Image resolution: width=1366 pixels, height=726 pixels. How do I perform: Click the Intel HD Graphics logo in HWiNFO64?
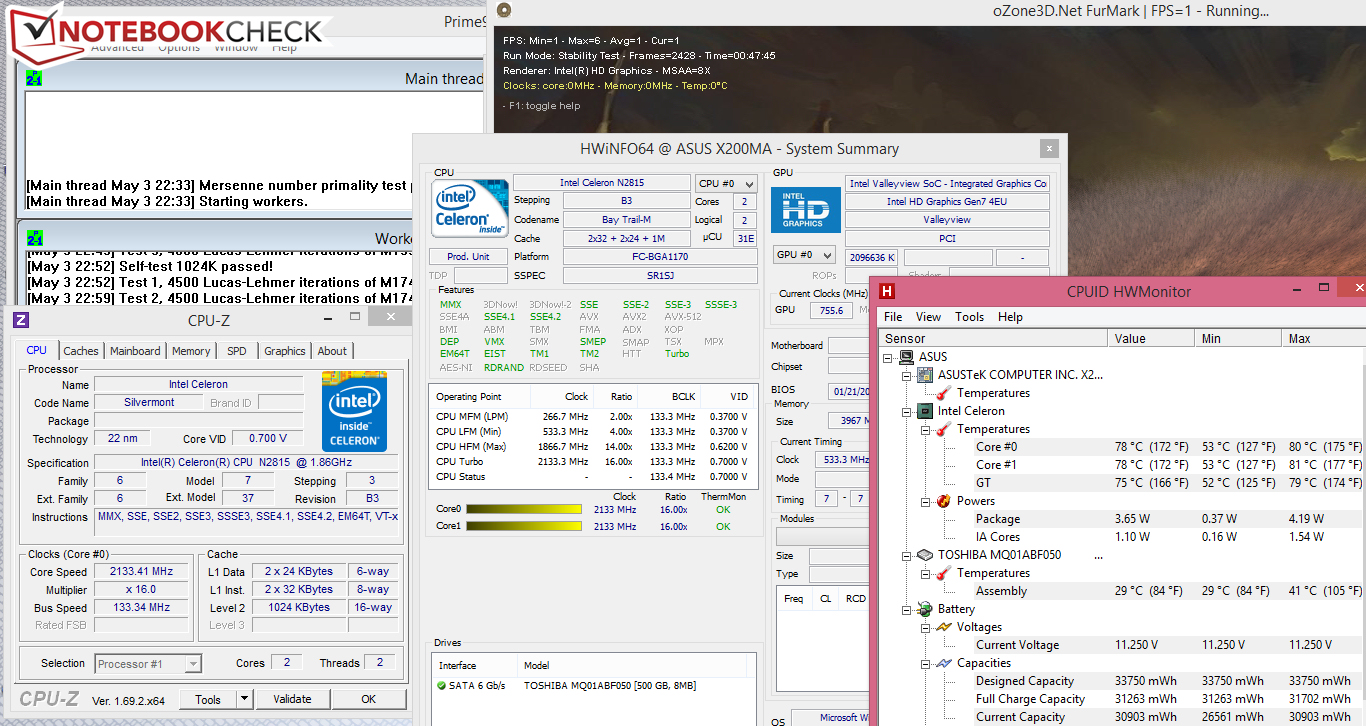(804, 209)
